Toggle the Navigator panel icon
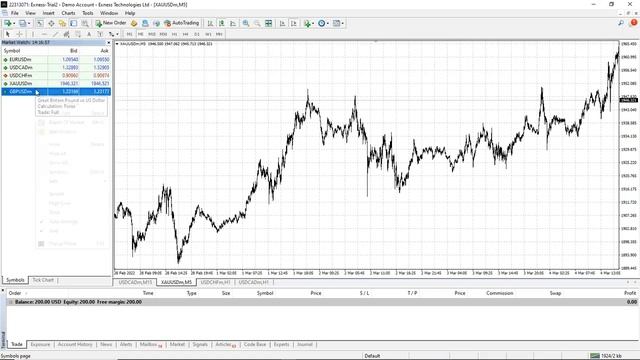This screenshot has width=640, height=360. [x=62, y=23]
